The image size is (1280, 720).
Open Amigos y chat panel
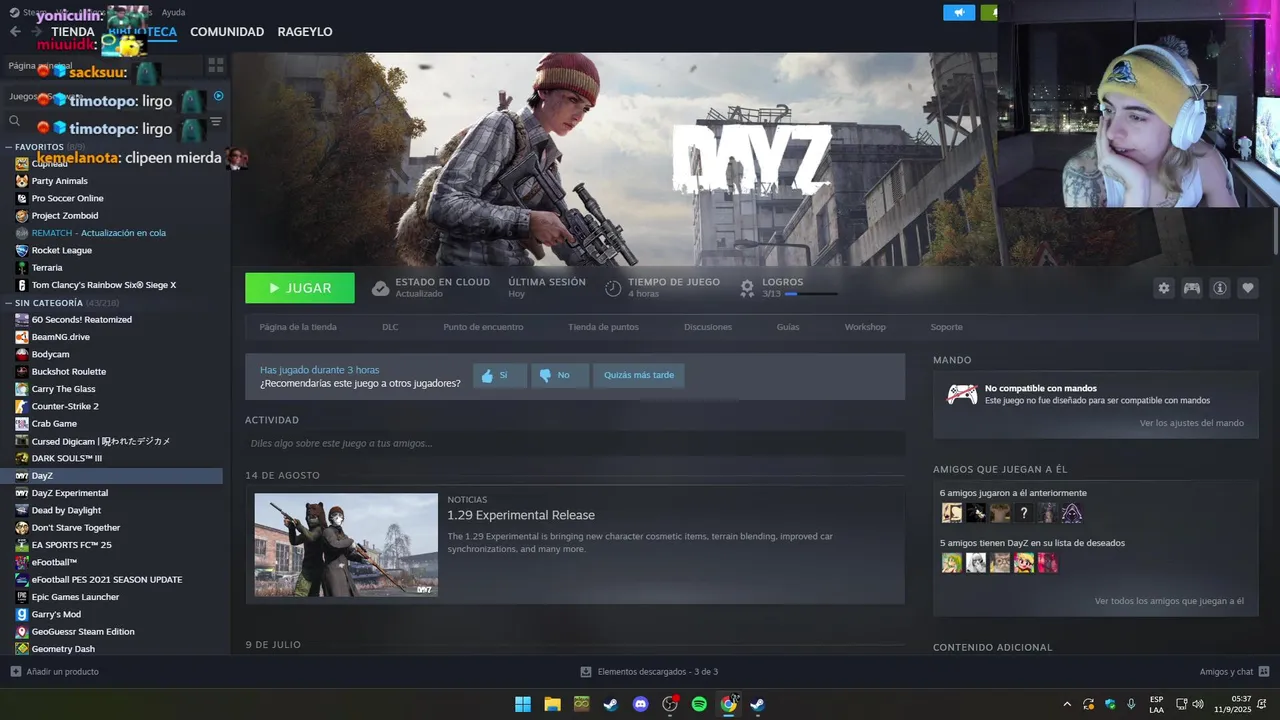click(x=1234, y=671)
